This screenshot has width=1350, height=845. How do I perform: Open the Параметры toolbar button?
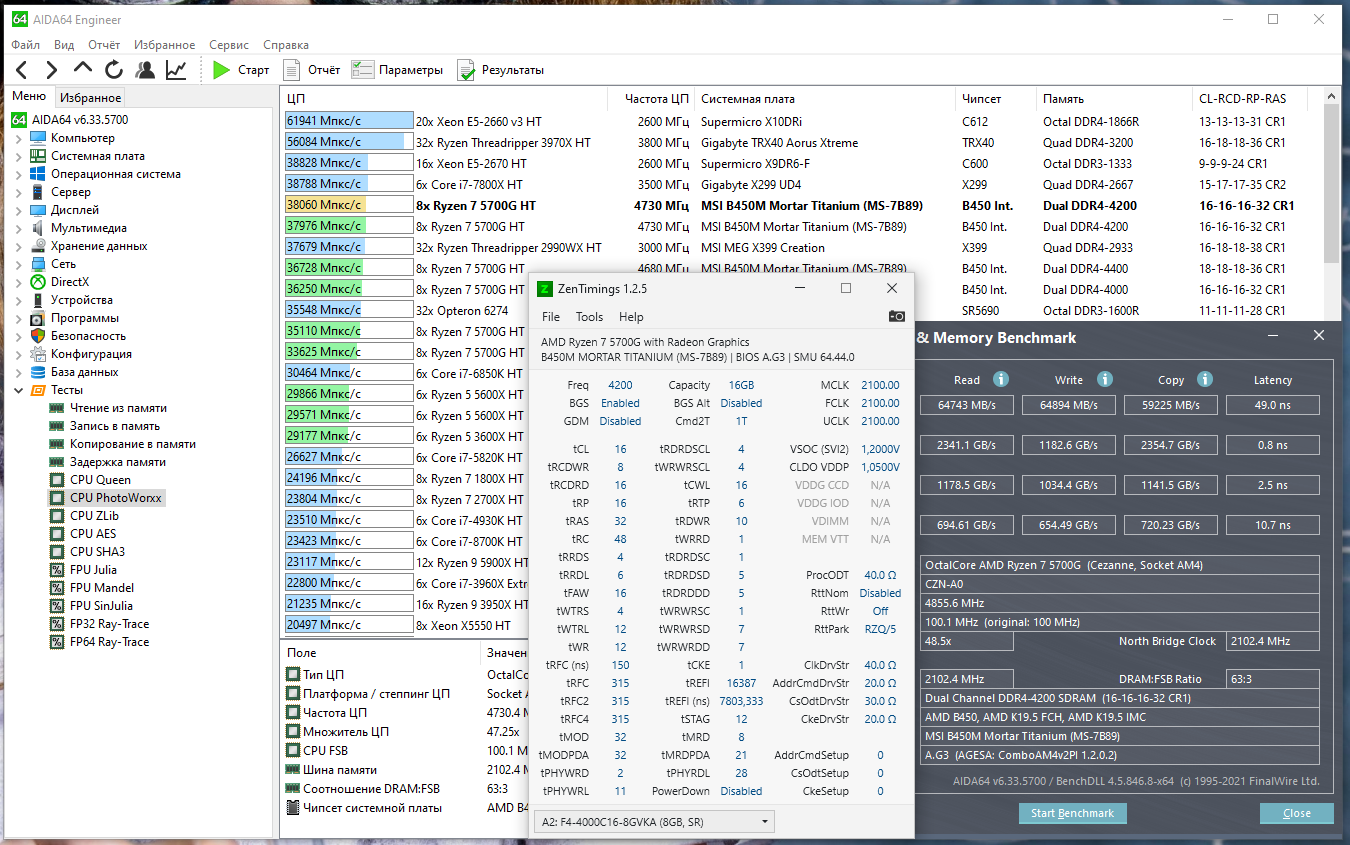(x=398, y=70)
